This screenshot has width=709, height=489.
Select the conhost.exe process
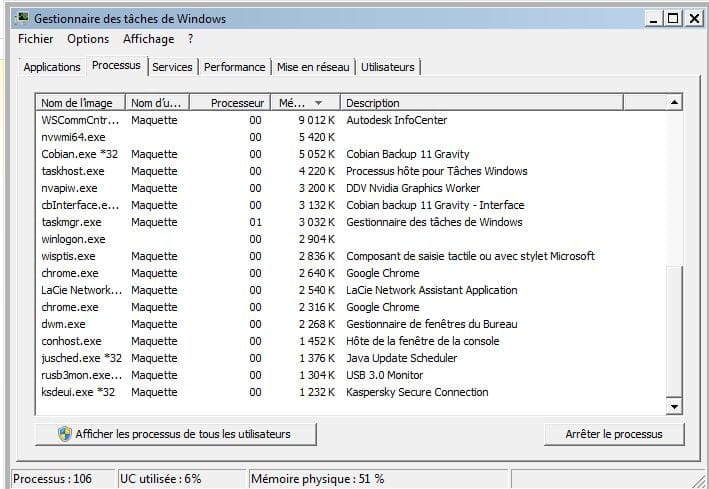coord(350,341)
